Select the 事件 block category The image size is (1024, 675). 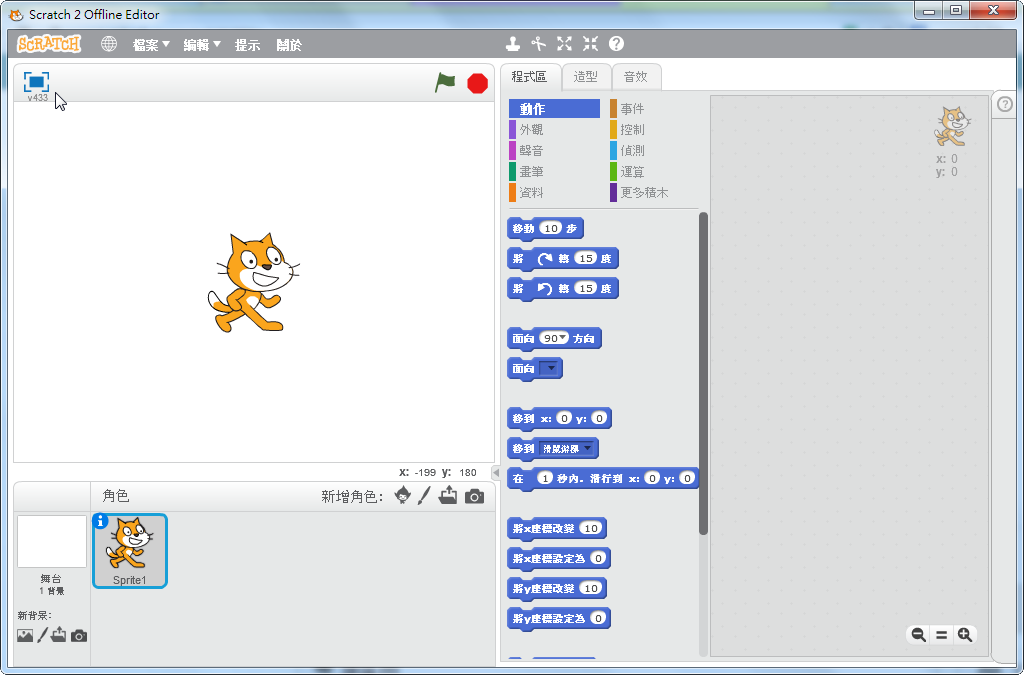(x=654, y=108)
